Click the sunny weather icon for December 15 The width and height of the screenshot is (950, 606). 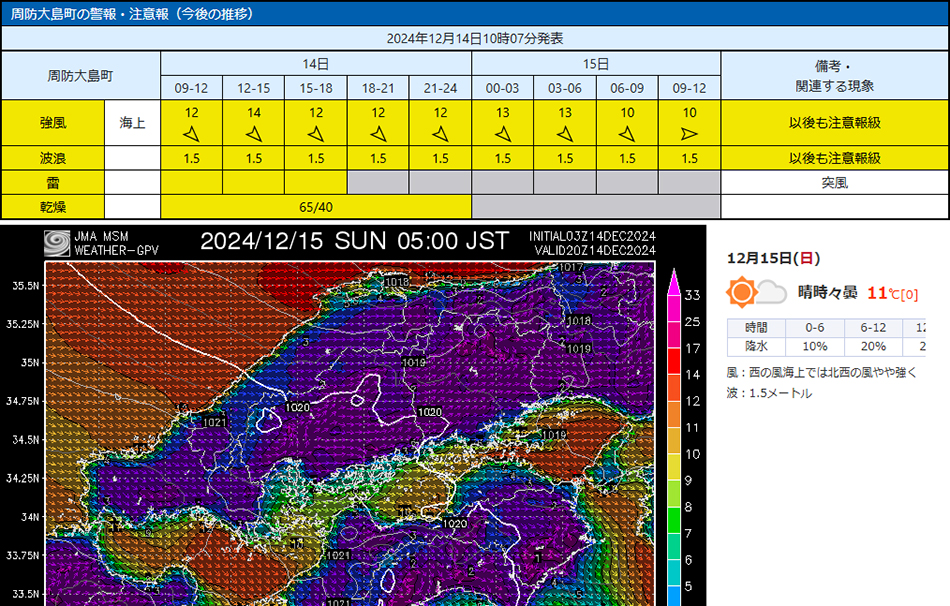point(742,292)
